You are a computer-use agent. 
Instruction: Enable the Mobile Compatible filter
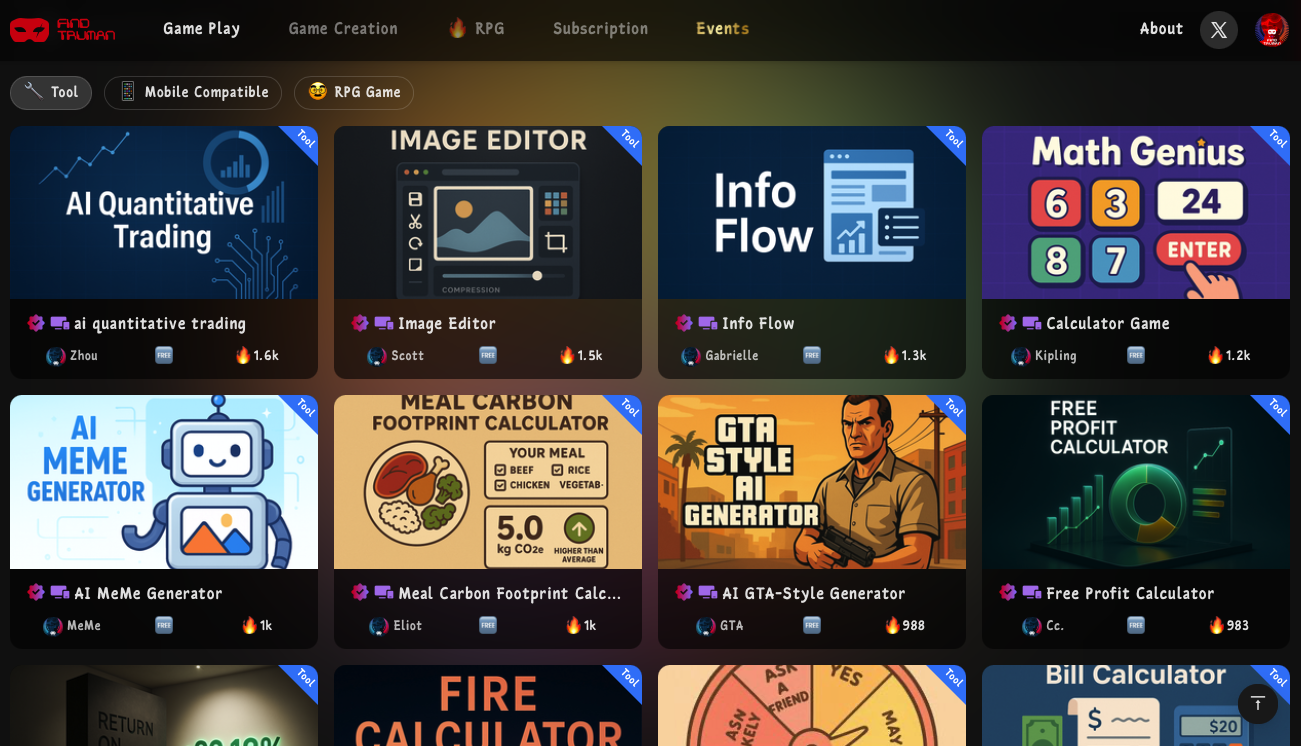click(192, 92)
